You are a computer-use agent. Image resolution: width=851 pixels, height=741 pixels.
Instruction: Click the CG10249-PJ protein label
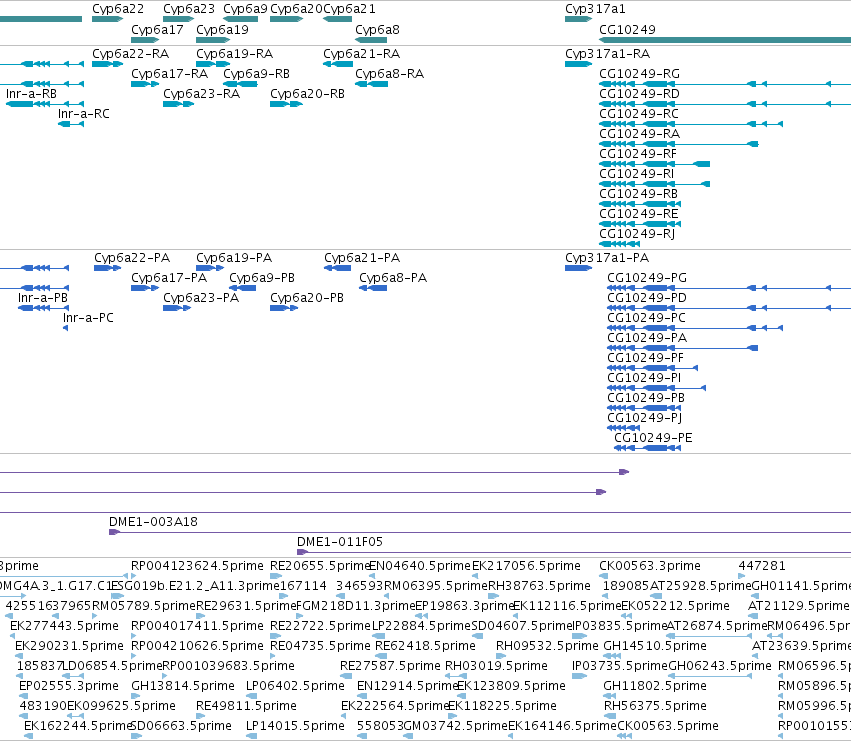(x=645, y=418)
